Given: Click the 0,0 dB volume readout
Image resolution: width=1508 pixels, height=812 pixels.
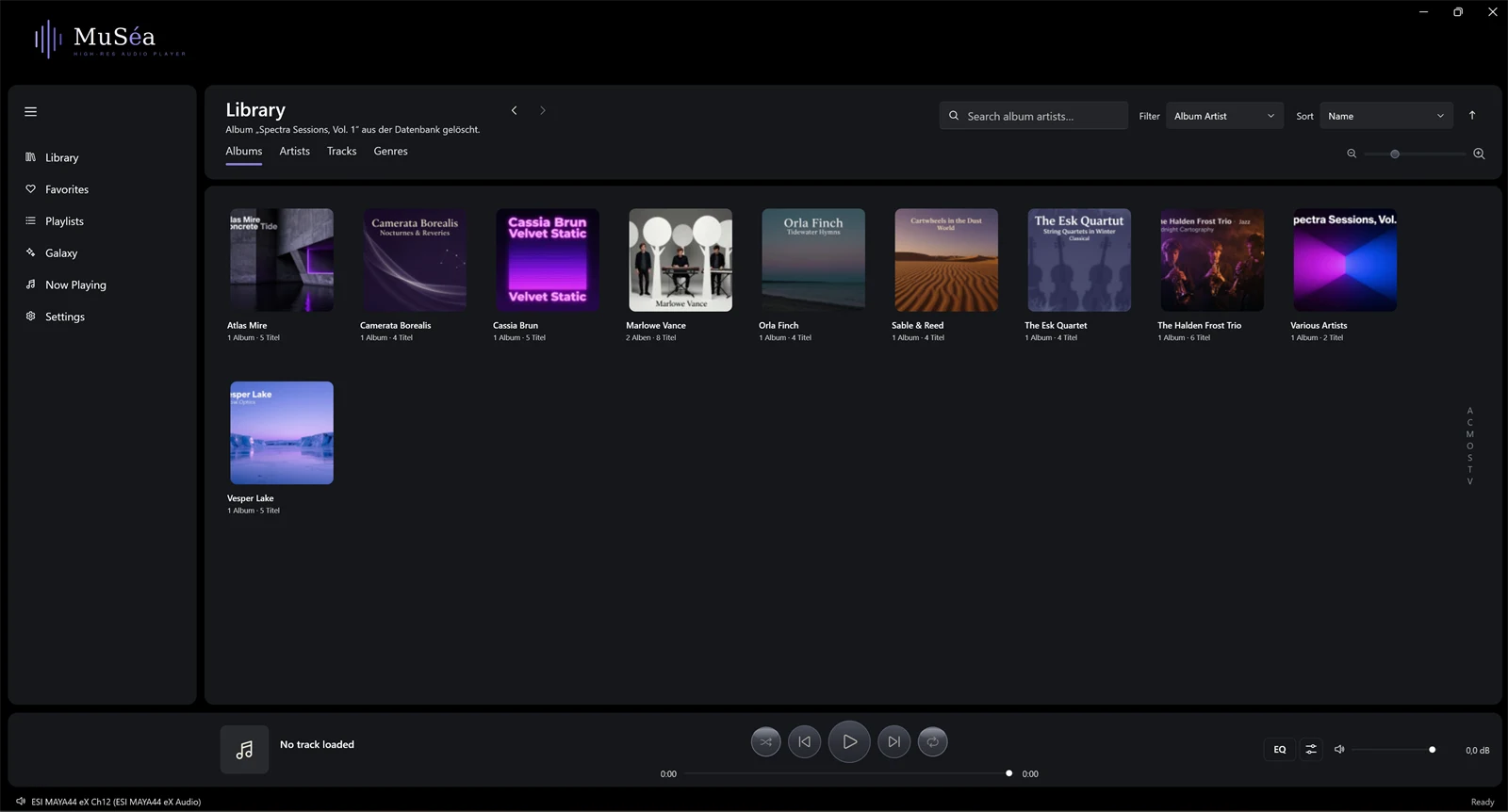Looking at the screenshot, I should (1477, 751).
